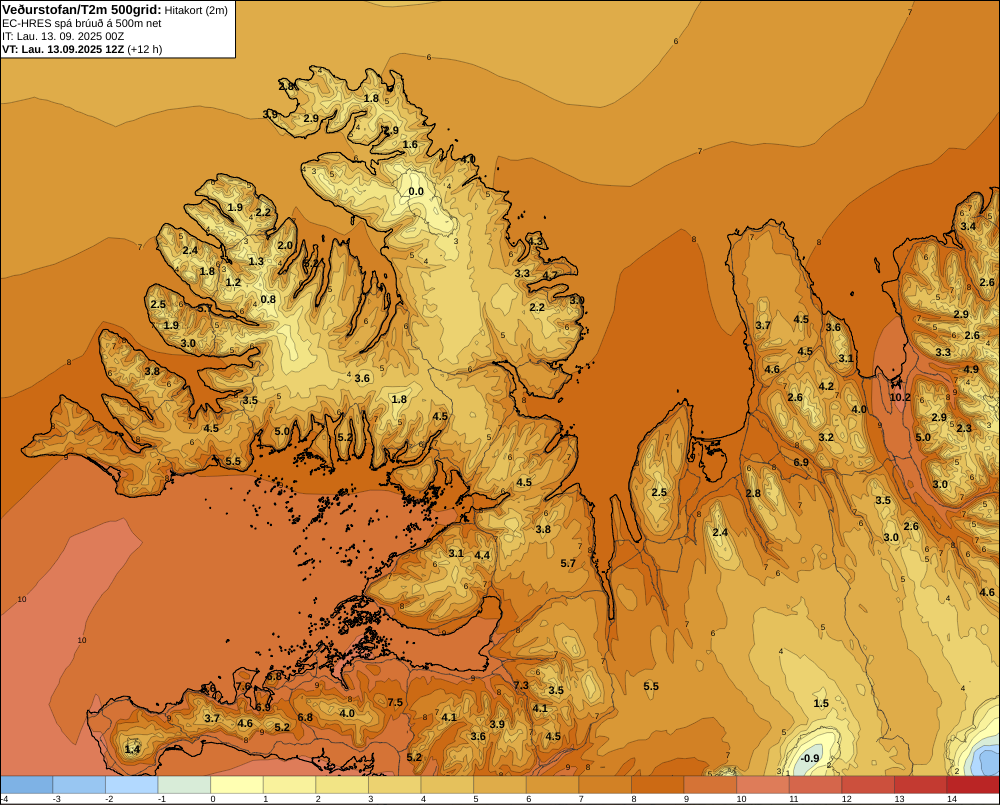Screen dimensions: 1000x805
Task: Click the '1.2' temperature value
Action: click(233, 282)
